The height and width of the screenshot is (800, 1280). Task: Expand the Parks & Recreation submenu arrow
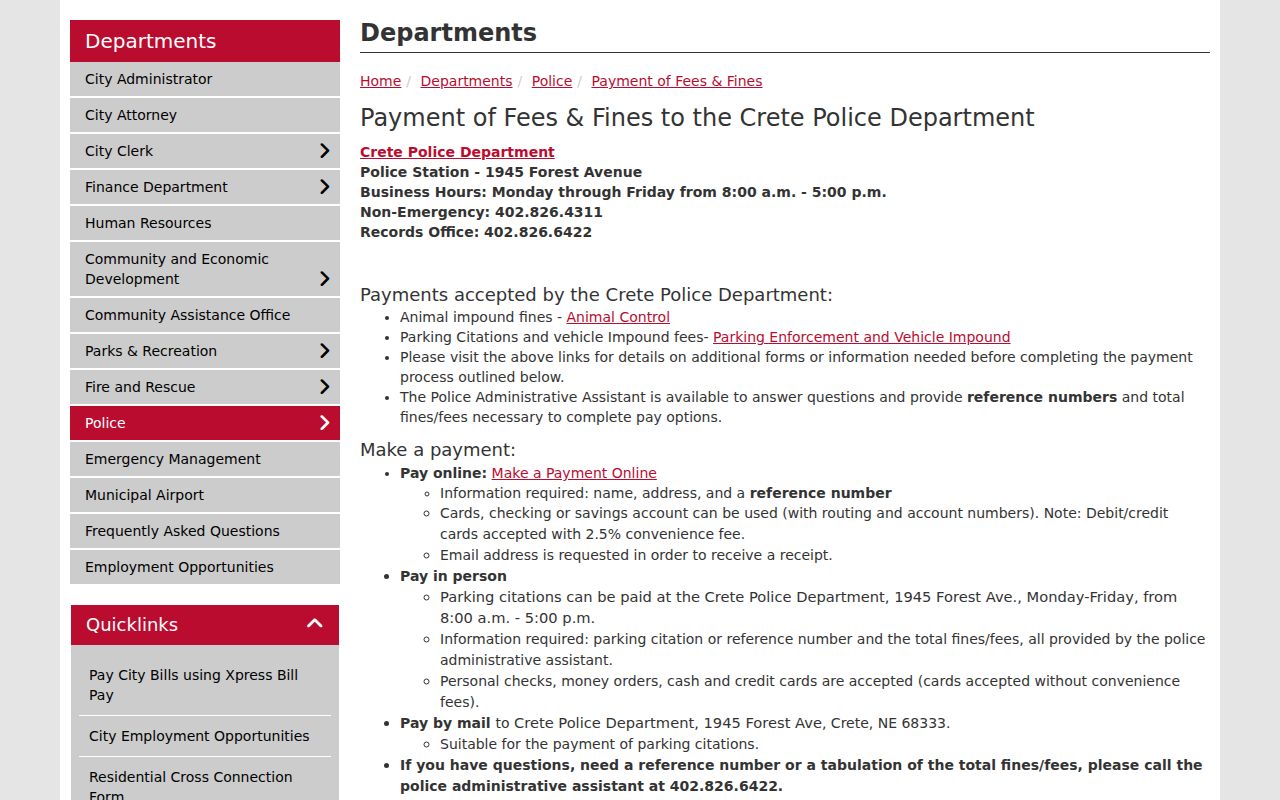click(x=324, y=351)
